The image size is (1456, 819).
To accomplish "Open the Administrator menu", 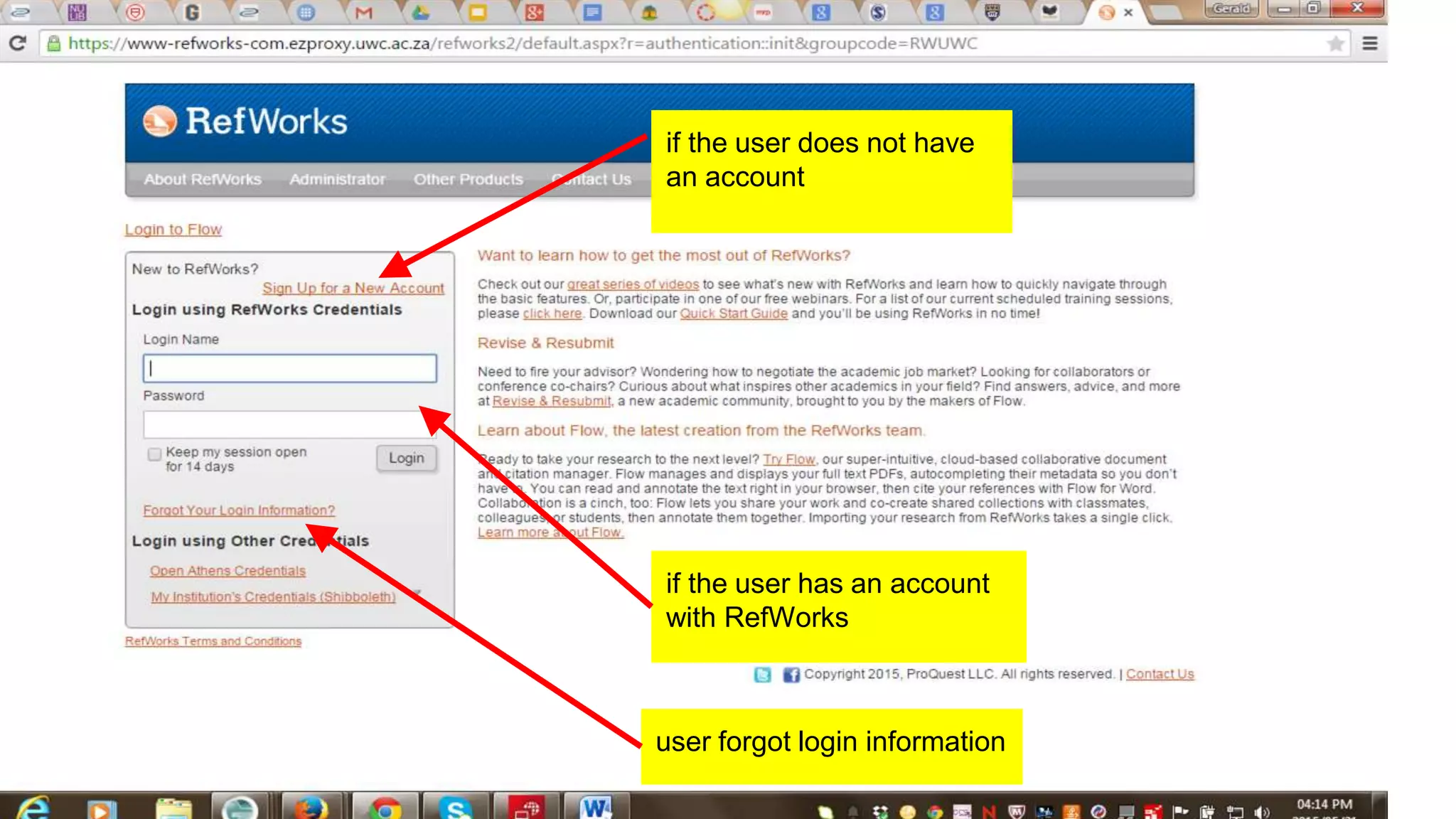I will (337, 179).
